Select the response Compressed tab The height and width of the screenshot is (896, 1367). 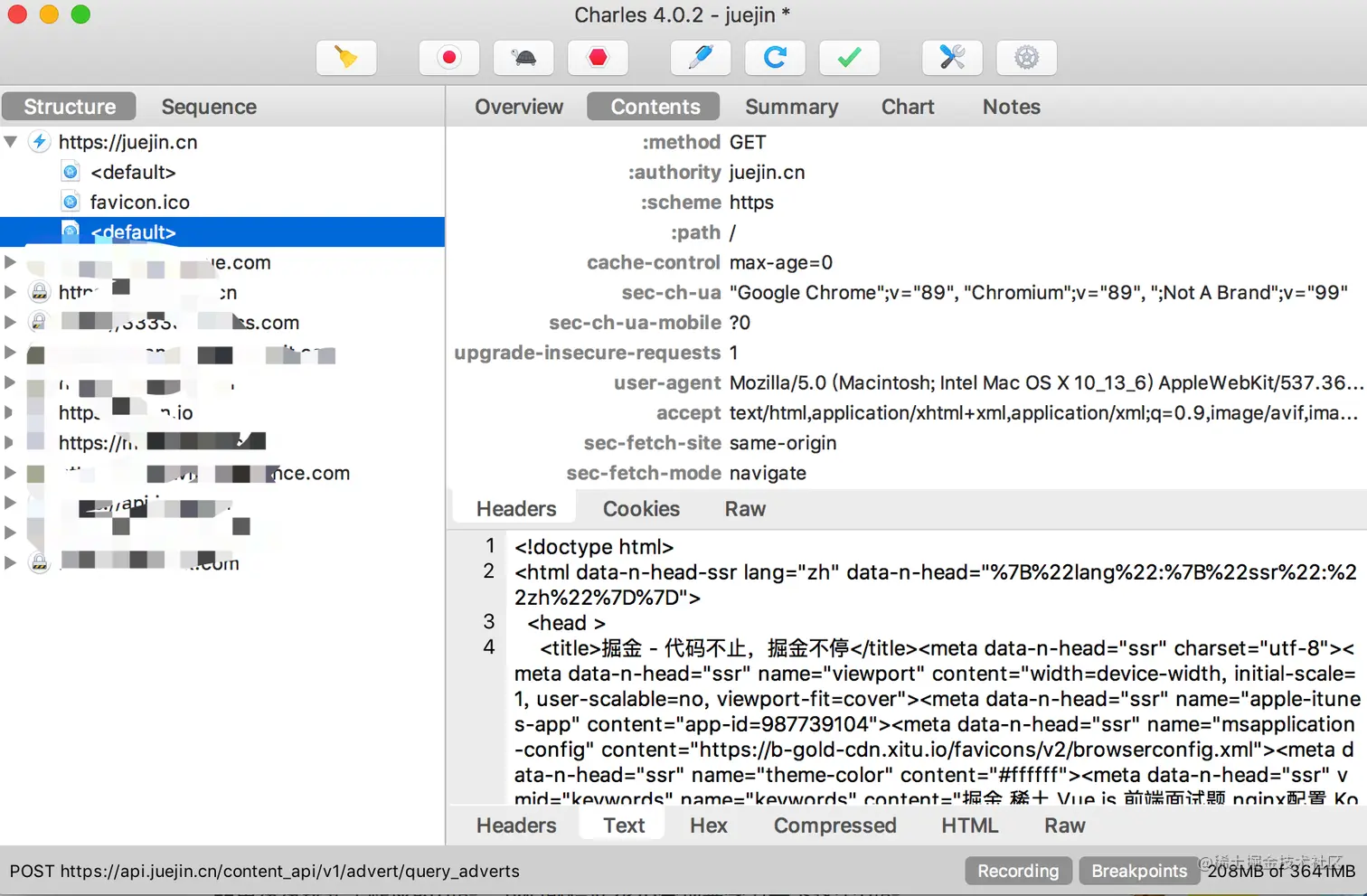[834, 825]
